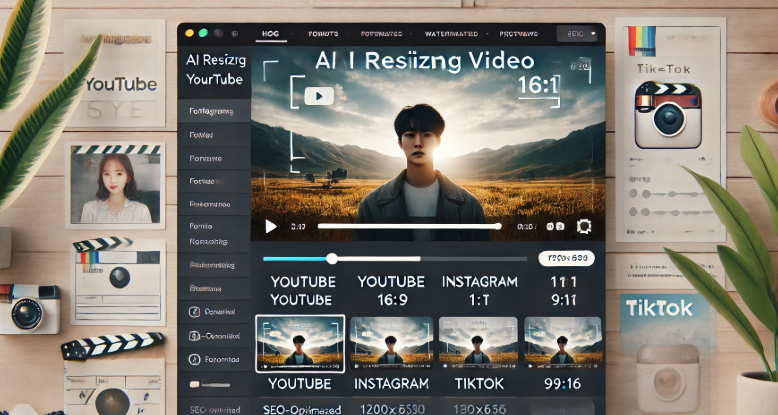Click the '111 9:11' format heading
This screenshot has width=778, height=415.
[564, 291]
